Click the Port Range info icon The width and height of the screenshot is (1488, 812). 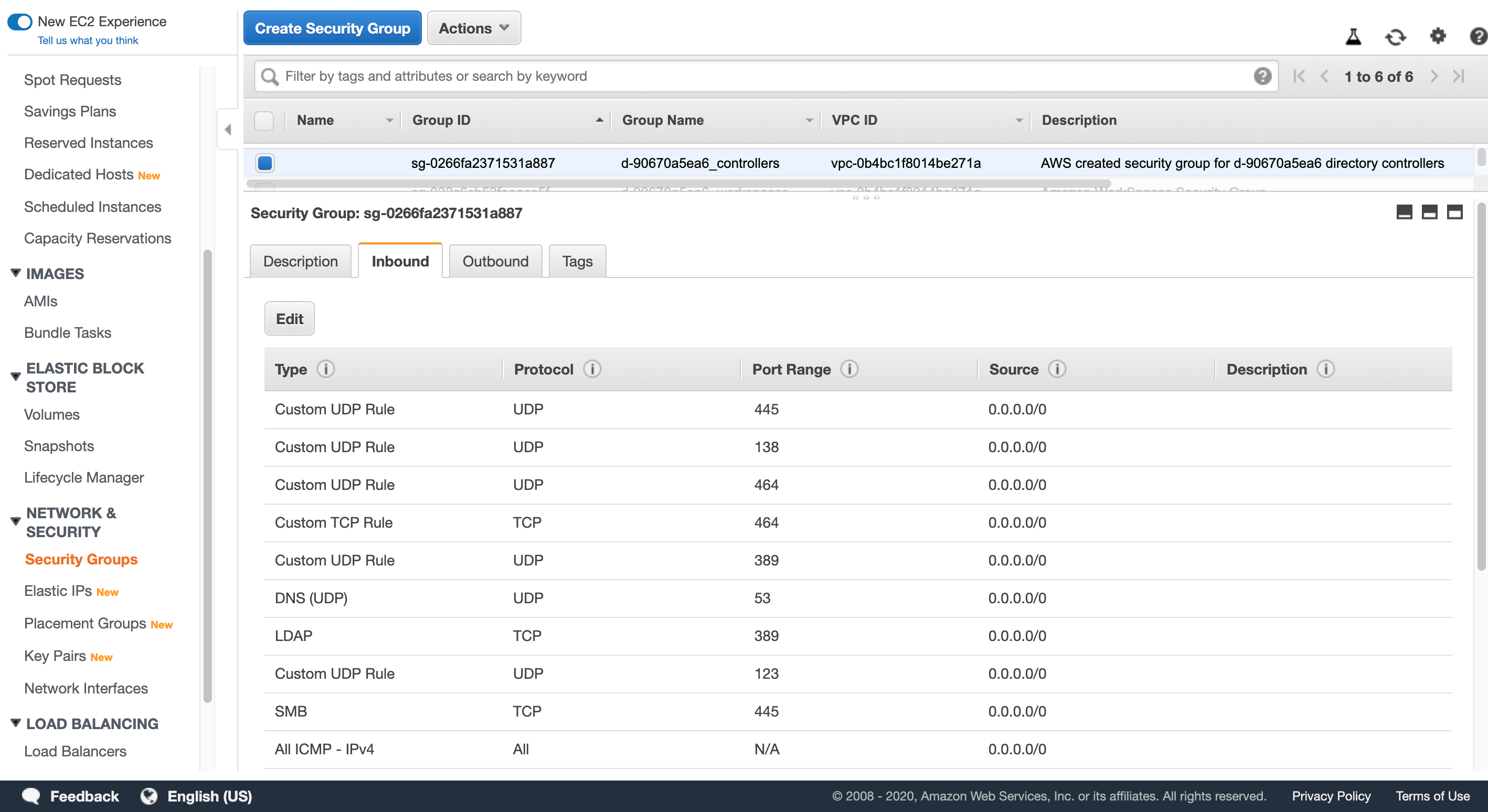click(848, 369)
